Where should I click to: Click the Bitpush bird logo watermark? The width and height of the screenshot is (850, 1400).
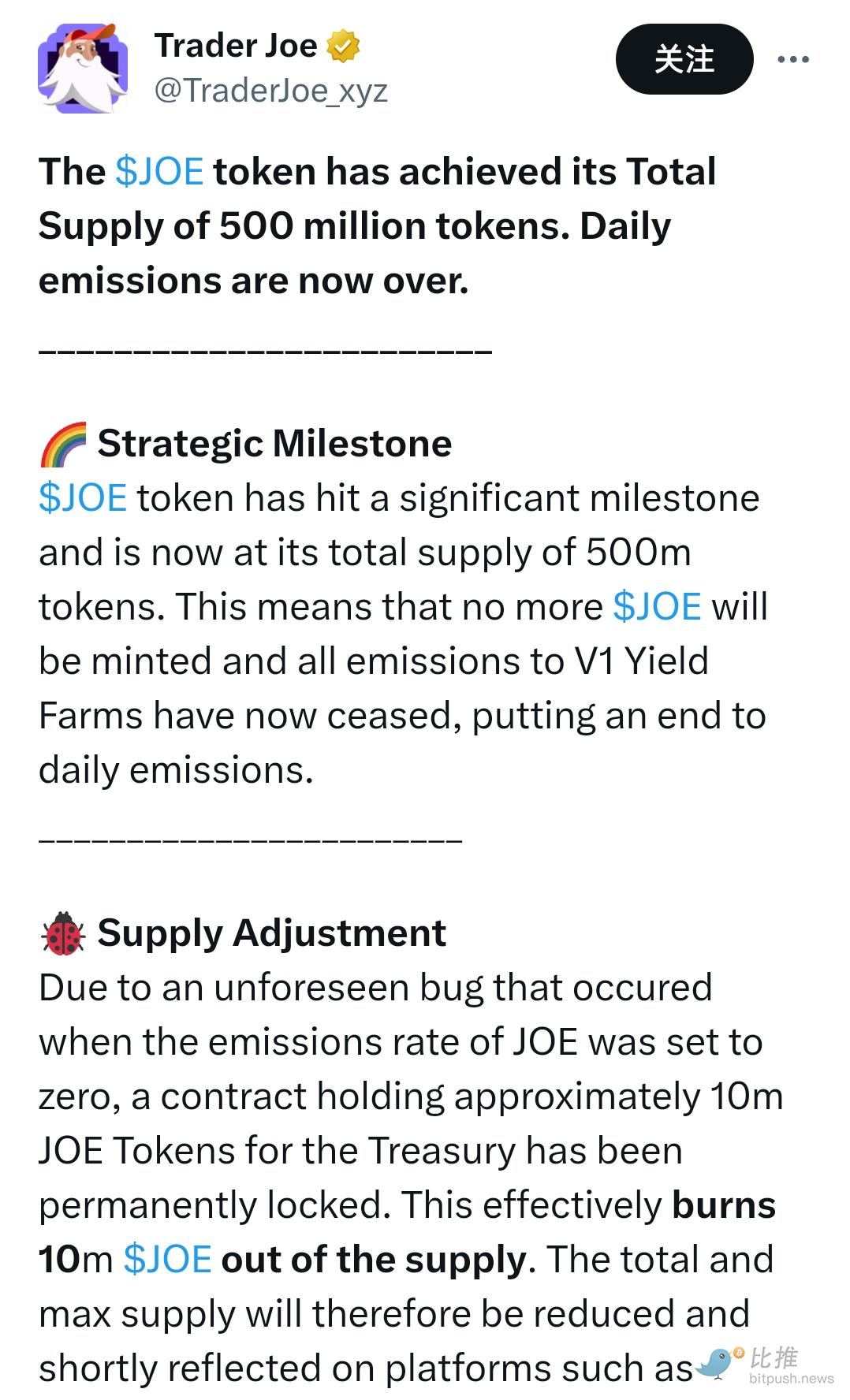tap(719, 1362)
